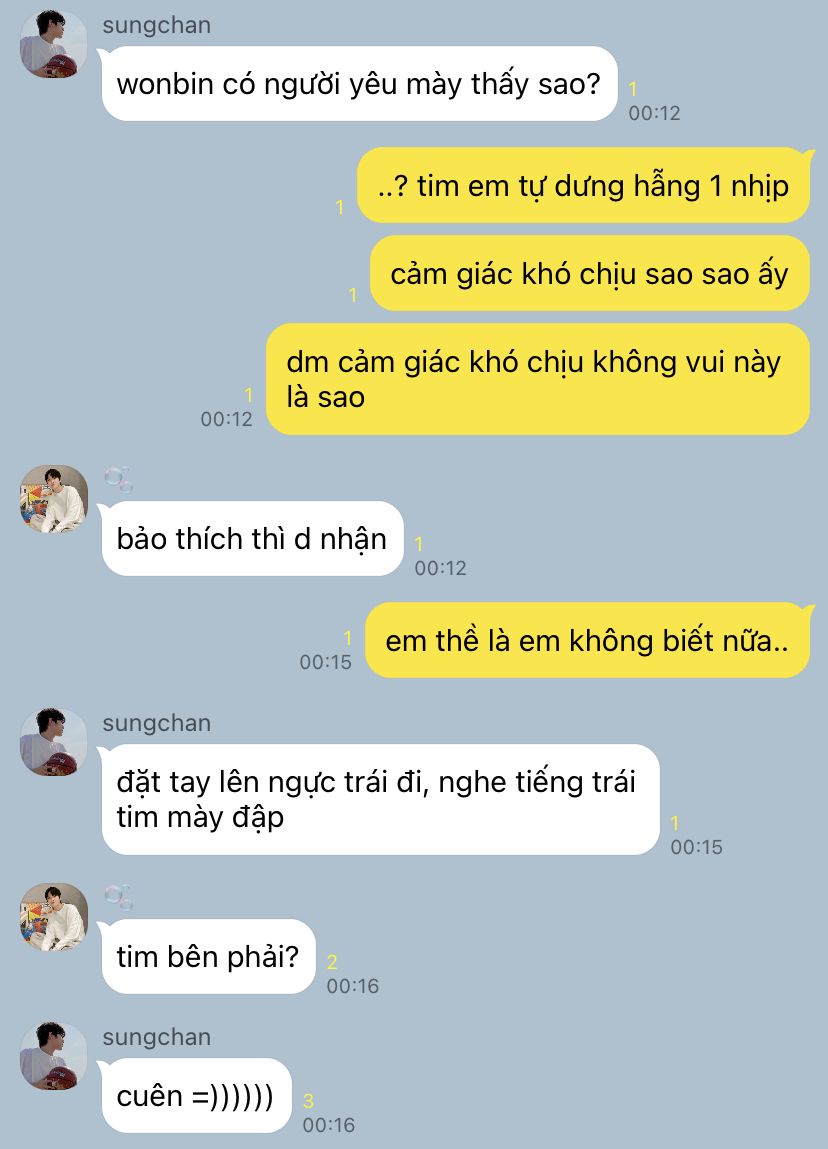The height and width of the screenshot is (1149, 828).
Task: Select the 'tim em tự dưng hẫng' bubble
Action: point(583,185)
